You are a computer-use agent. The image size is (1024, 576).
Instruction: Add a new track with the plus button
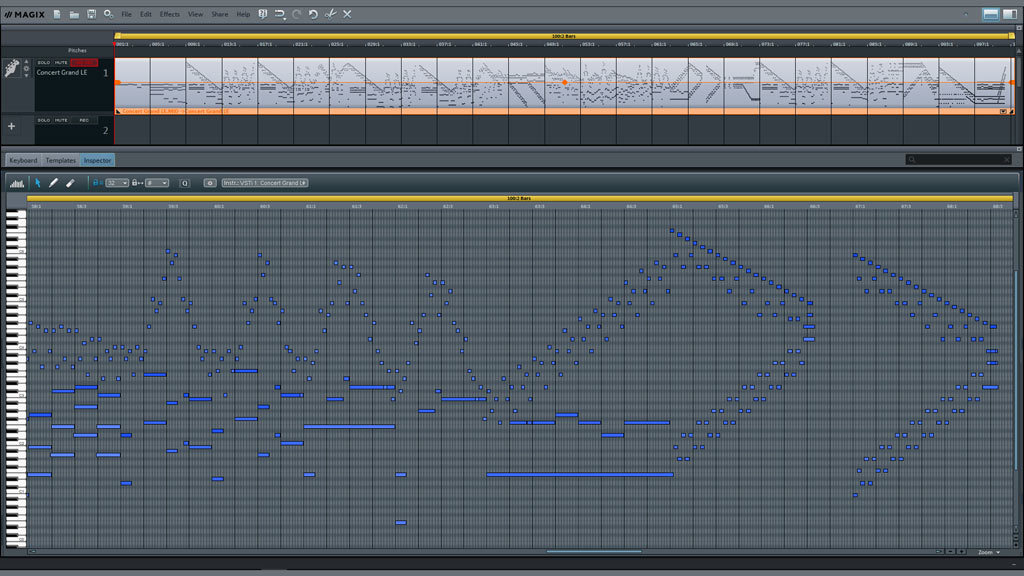(x=12, y=126)
